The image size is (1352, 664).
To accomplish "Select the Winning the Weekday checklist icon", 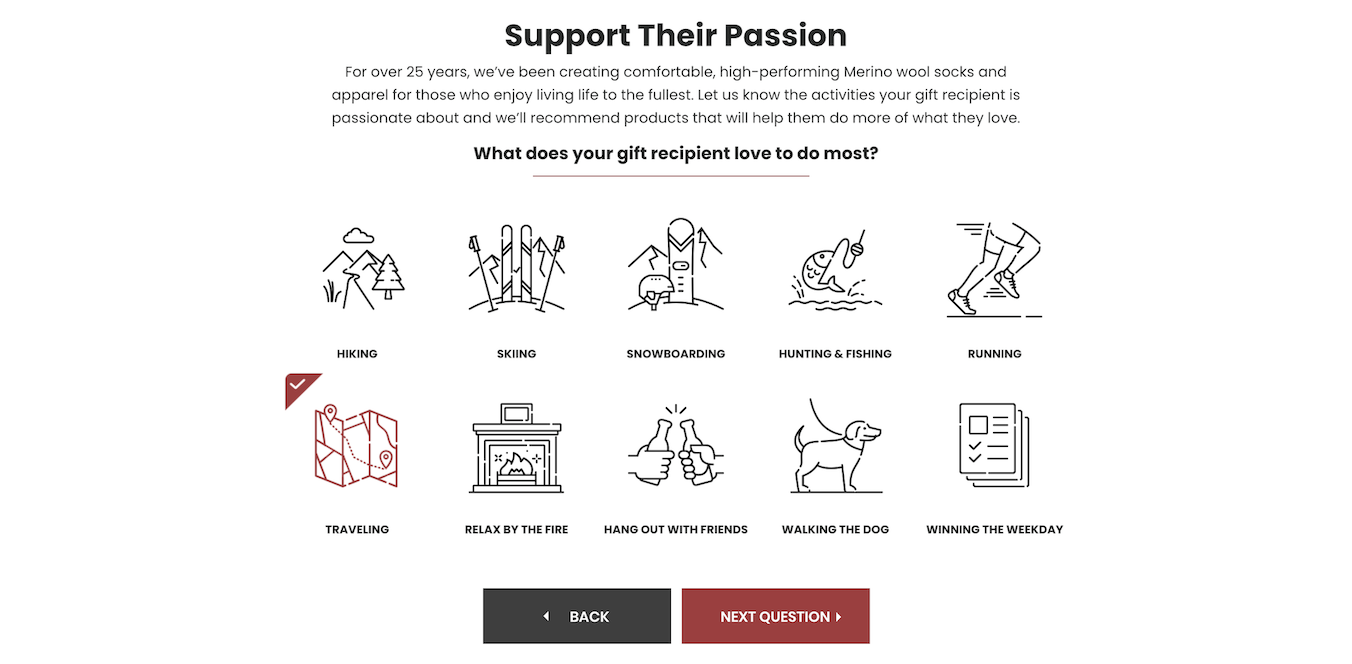I will pyautogui.click(x=994, y=446).
